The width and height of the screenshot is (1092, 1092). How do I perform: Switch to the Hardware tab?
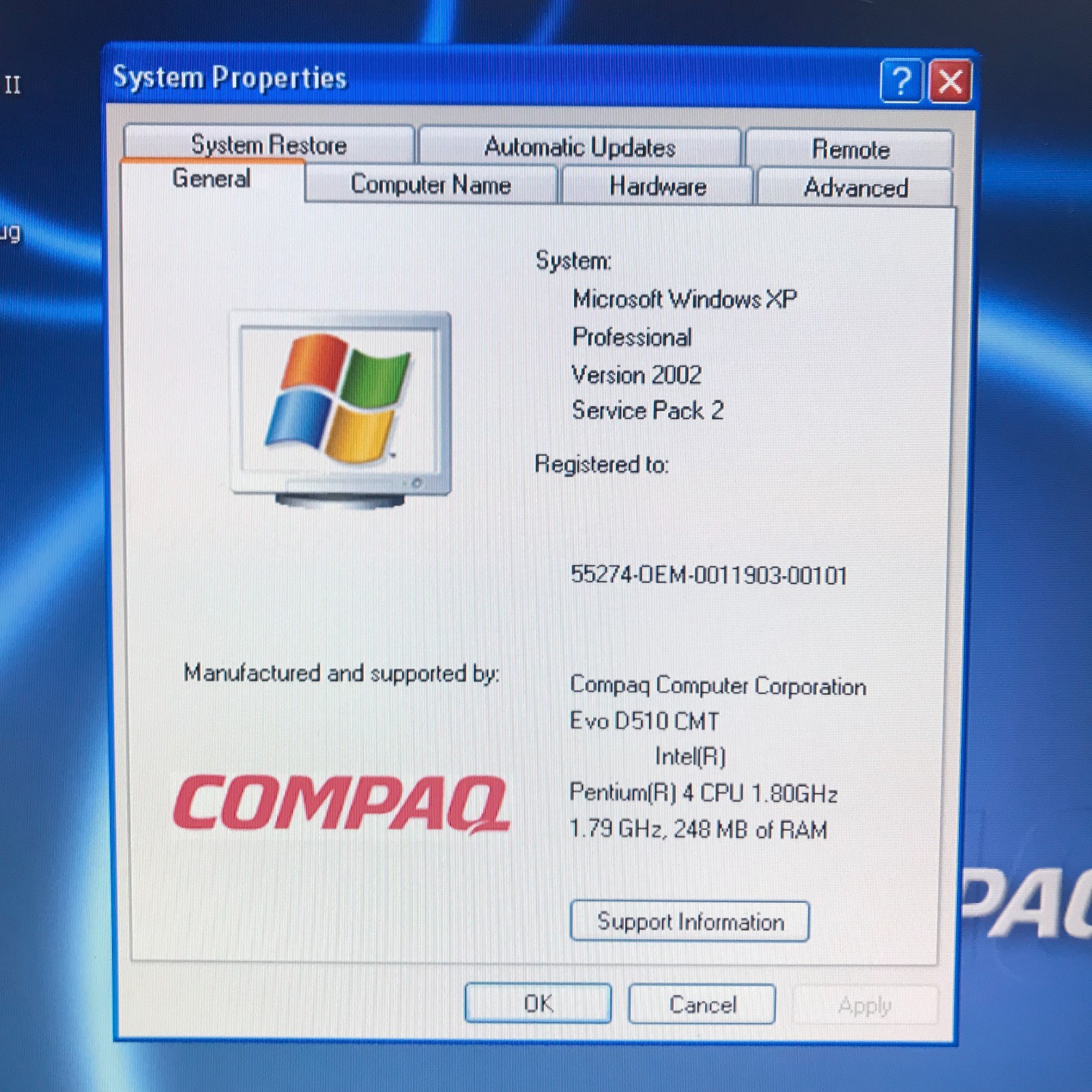[657, 186]
